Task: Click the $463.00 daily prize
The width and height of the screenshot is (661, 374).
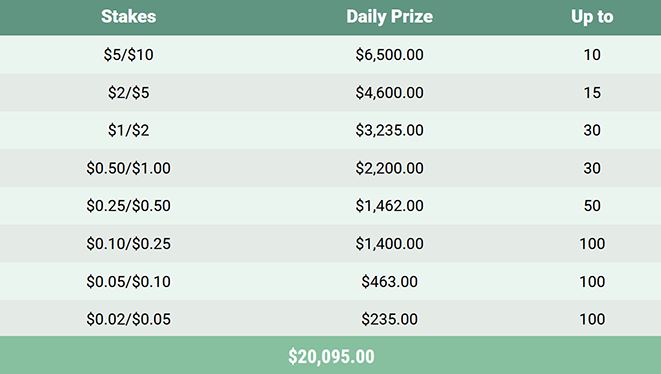Action: point(390,281)
